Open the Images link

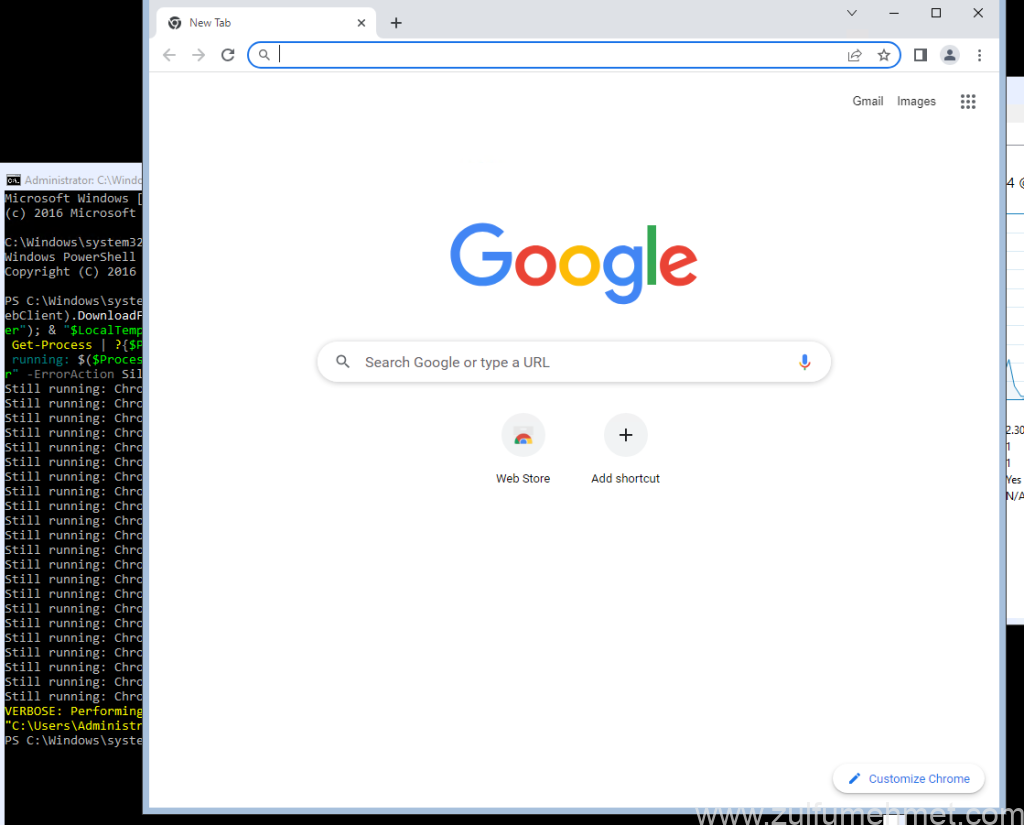point(916,101)
